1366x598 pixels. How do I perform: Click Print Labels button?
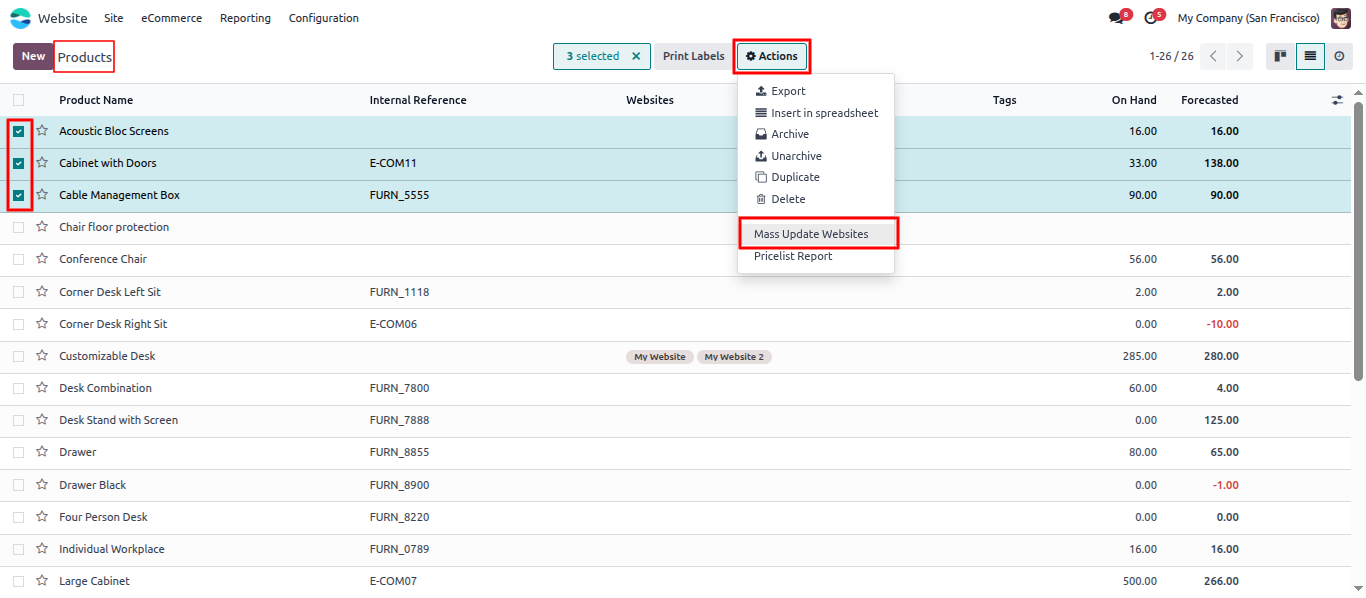[693, 56]
